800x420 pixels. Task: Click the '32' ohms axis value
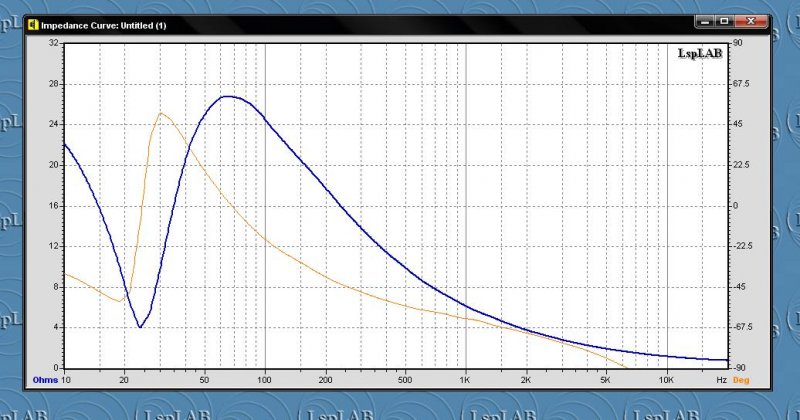click(54, 43)
